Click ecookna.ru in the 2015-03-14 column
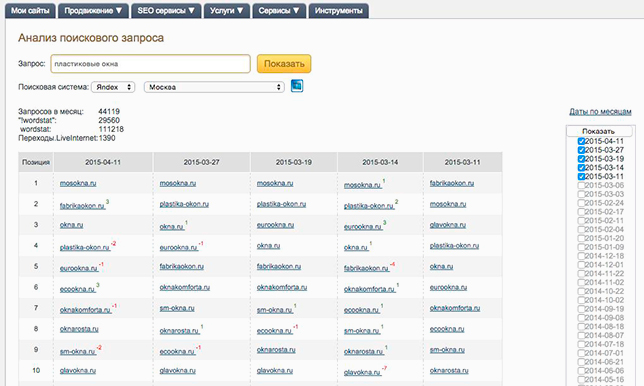Viewport: 644px width, 386px height. tap(361, 310)
